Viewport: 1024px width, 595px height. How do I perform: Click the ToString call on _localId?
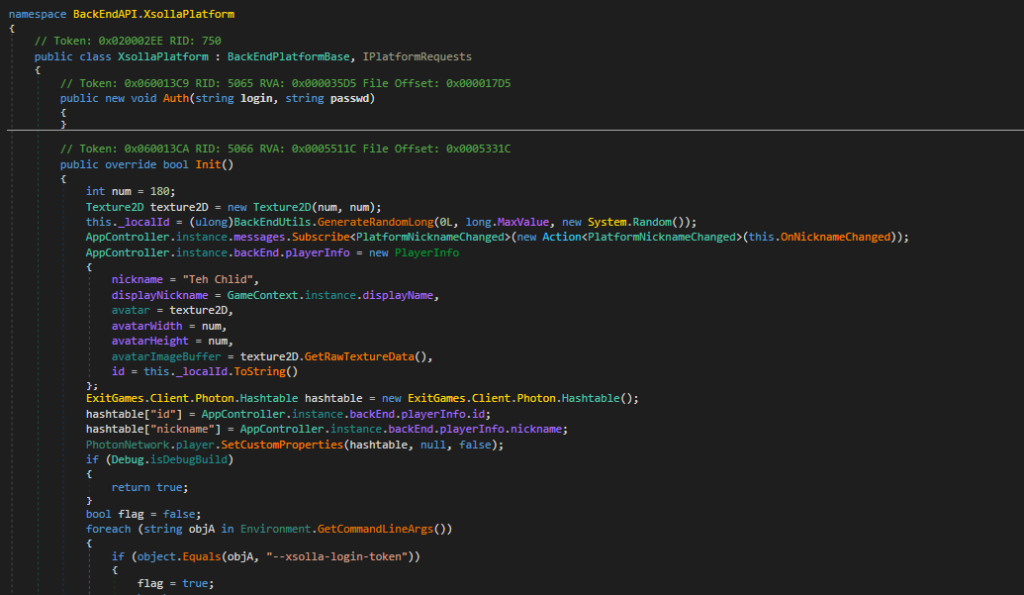point(259,371)
